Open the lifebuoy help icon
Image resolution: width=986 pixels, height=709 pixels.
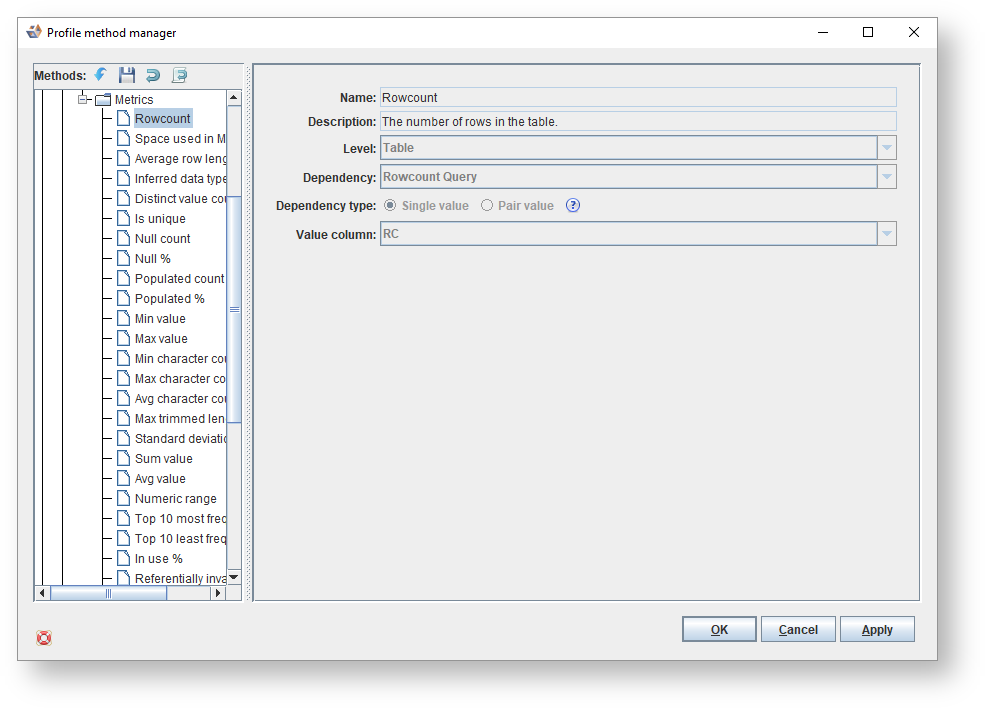(x=44, y=638)
